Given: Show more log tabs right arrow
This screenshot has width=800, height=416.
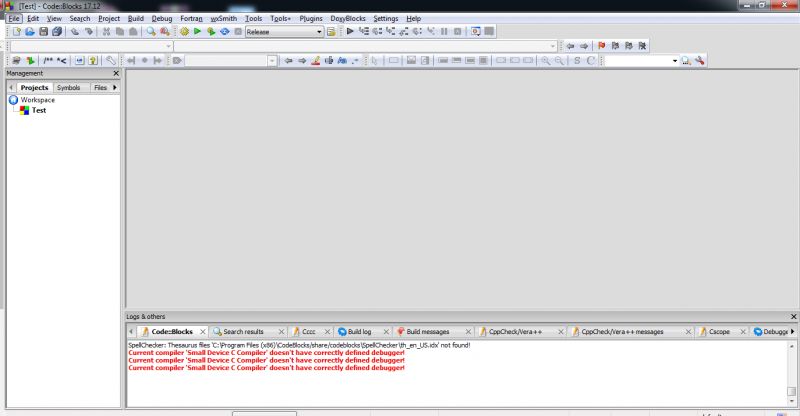Looking at the screenshot, I should tap(792, 332).
